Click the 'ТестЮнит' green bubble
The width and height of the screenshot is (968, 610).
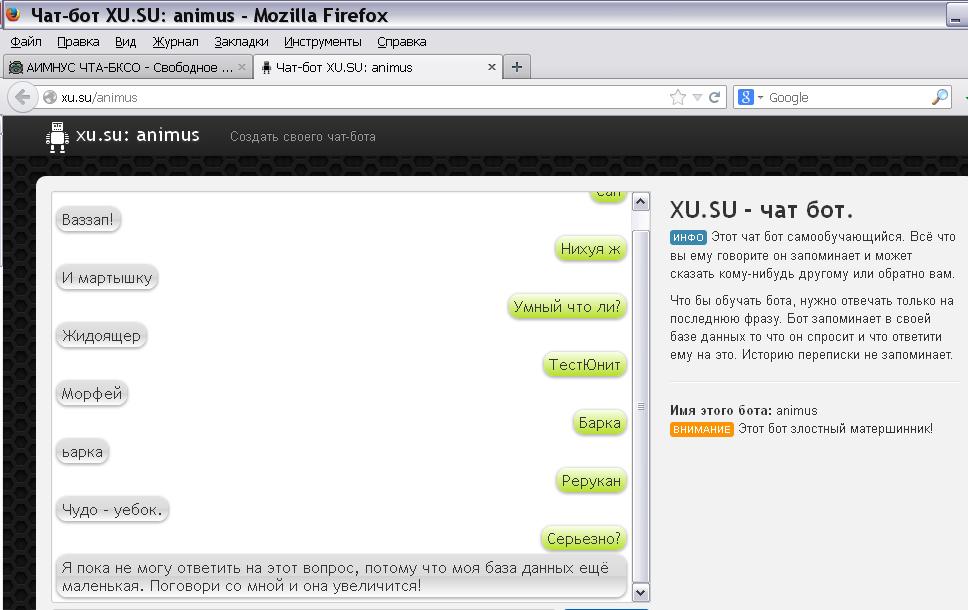coord(585,365)
